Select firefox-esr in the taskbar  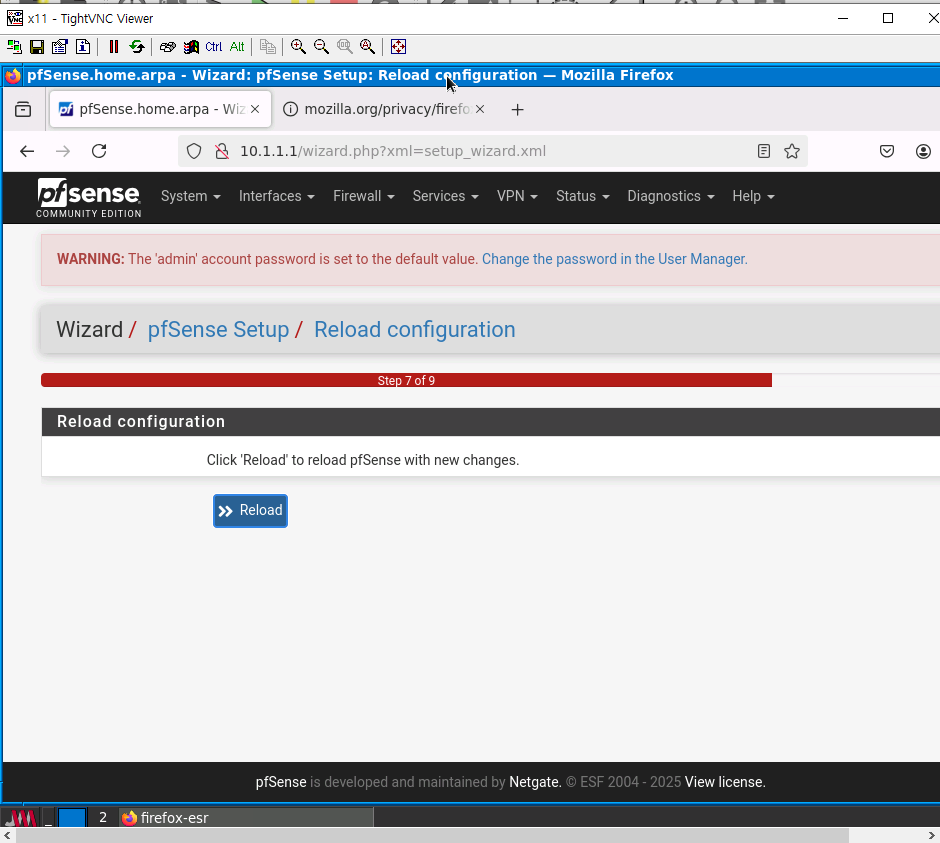point(246,818)
